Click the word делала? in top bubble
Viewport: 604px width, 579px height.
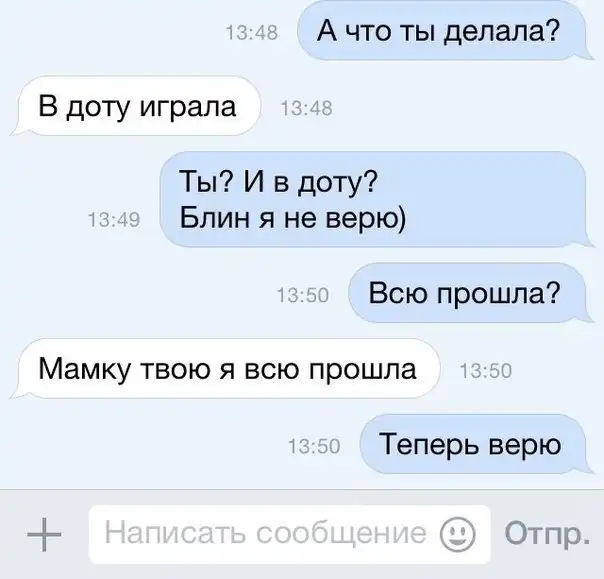pyautogui.click(x=502, y=31)
